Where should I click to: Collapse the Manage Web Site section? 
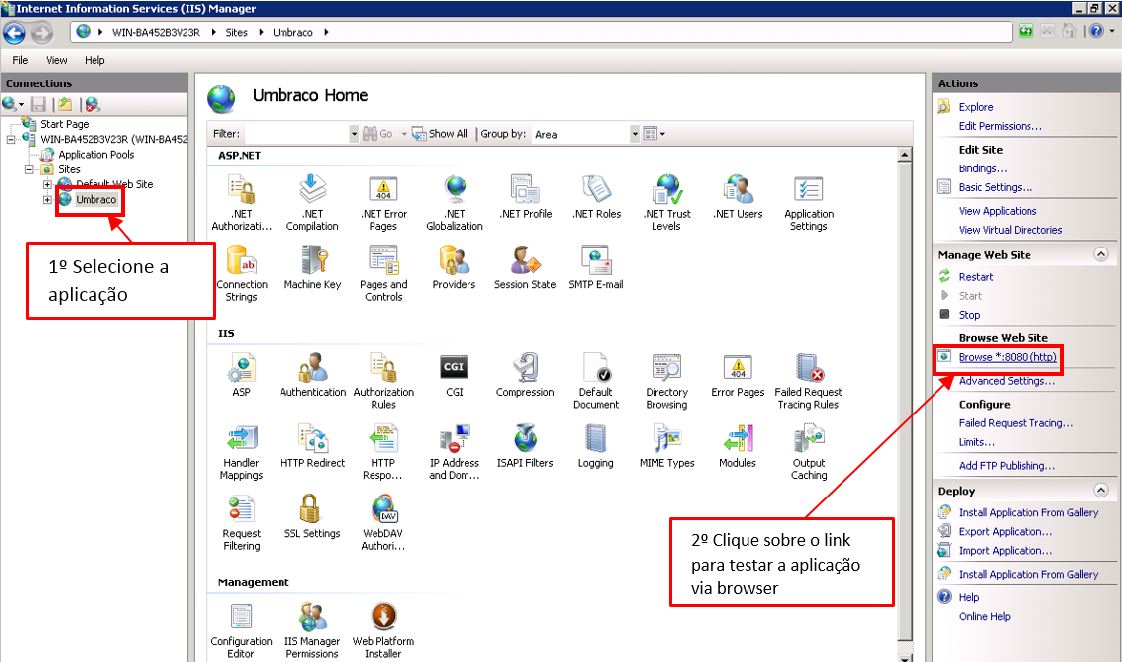coord(1101,254)
